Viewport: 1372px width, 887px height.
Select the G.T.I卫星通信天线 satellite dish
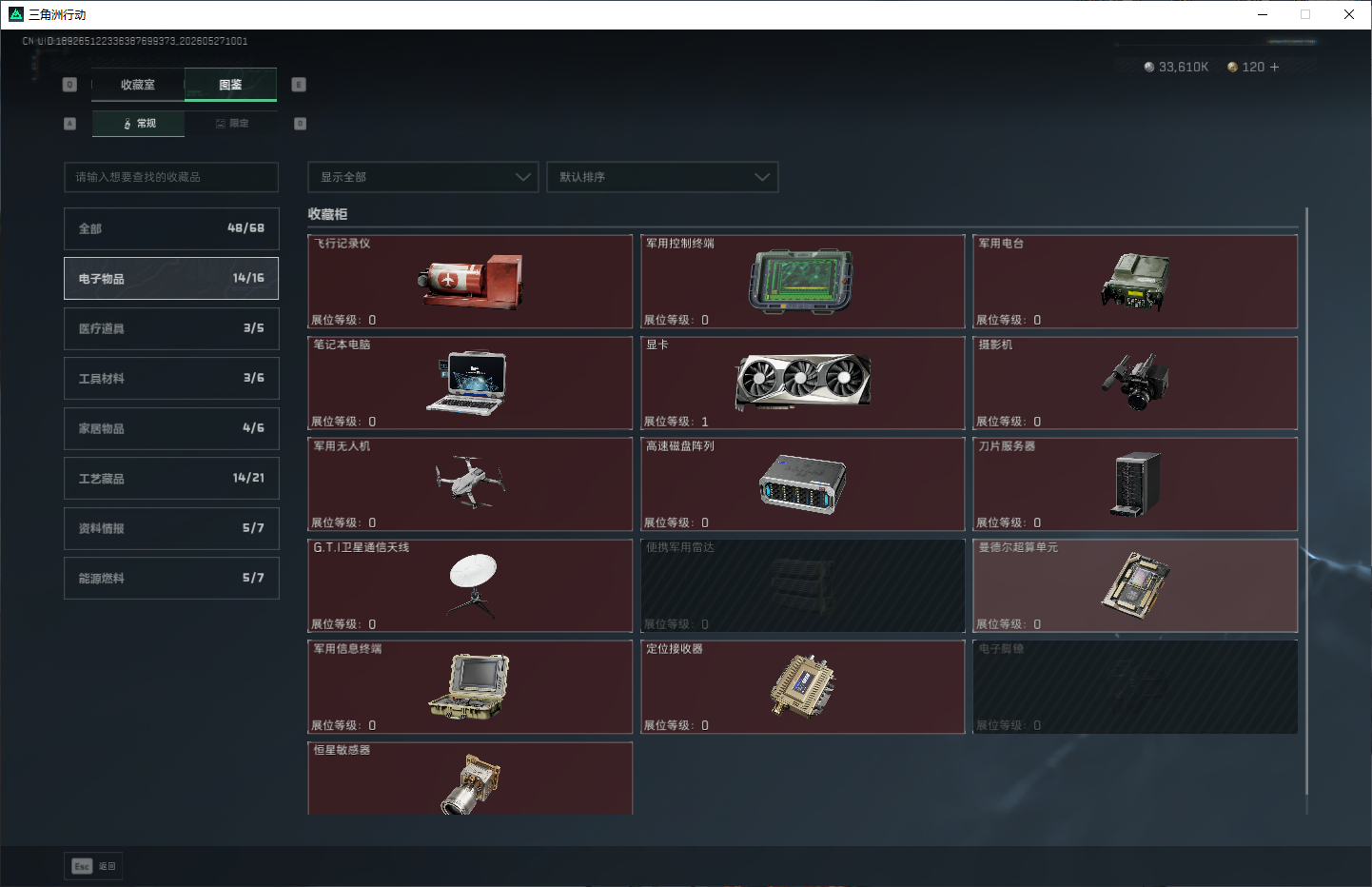(472, 585)
